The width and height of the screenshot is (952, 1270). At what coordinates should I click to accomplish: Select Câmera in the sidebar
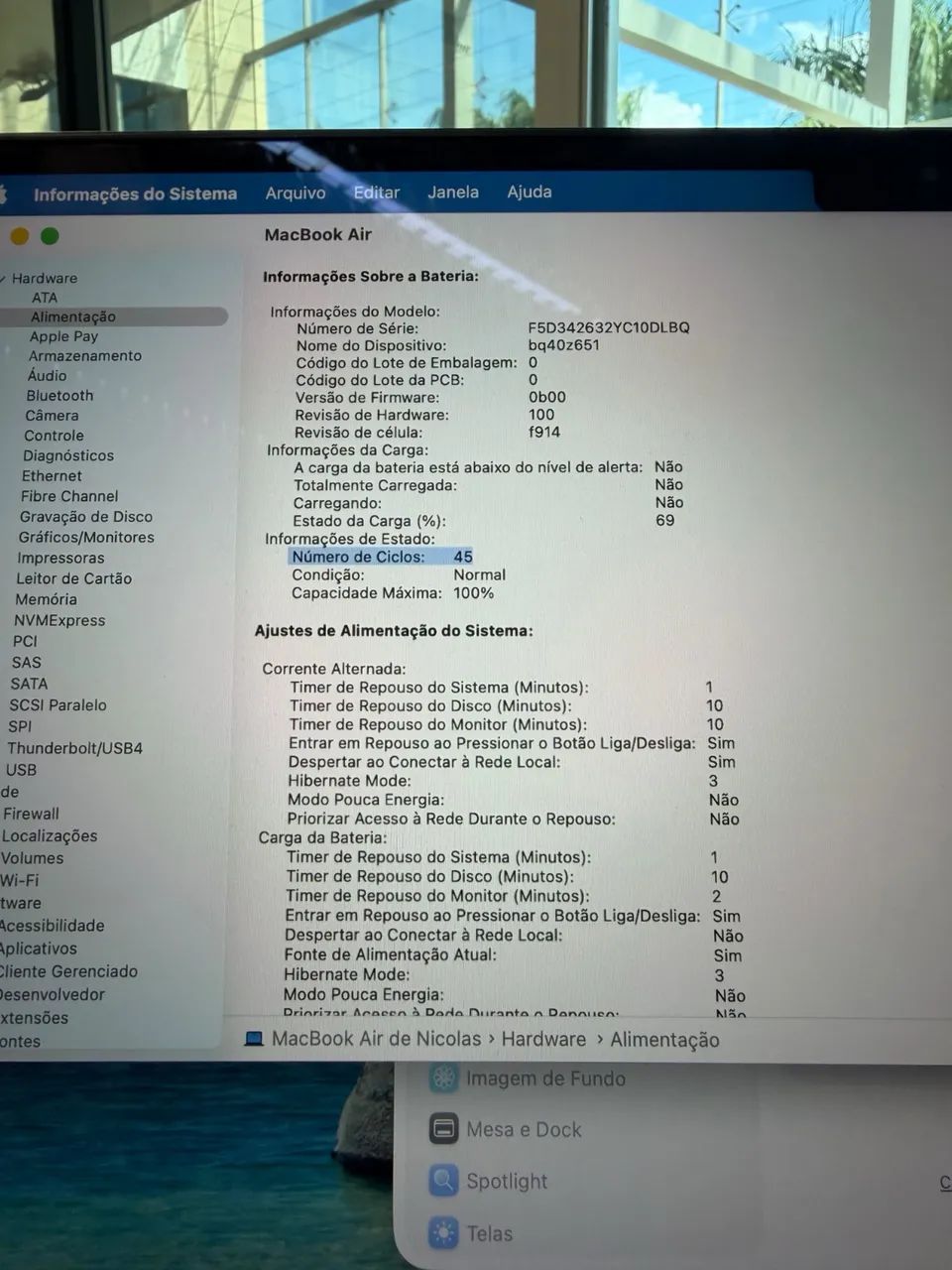coord(52,415)
